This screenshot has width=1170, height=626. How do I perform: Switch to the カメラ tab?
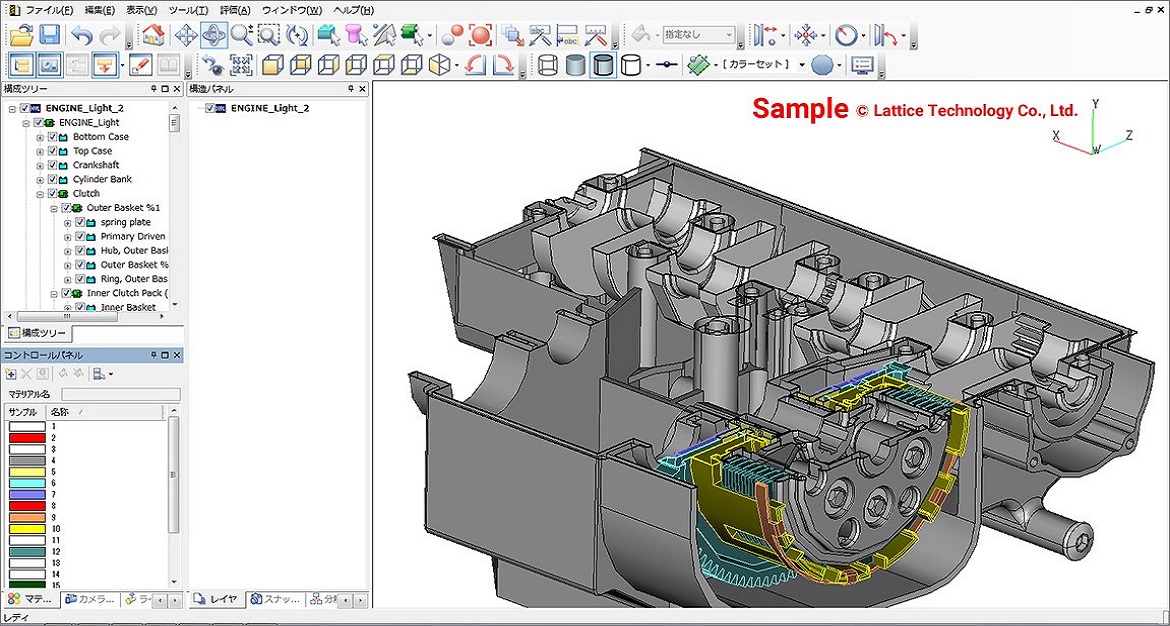(x=91, y=599)
